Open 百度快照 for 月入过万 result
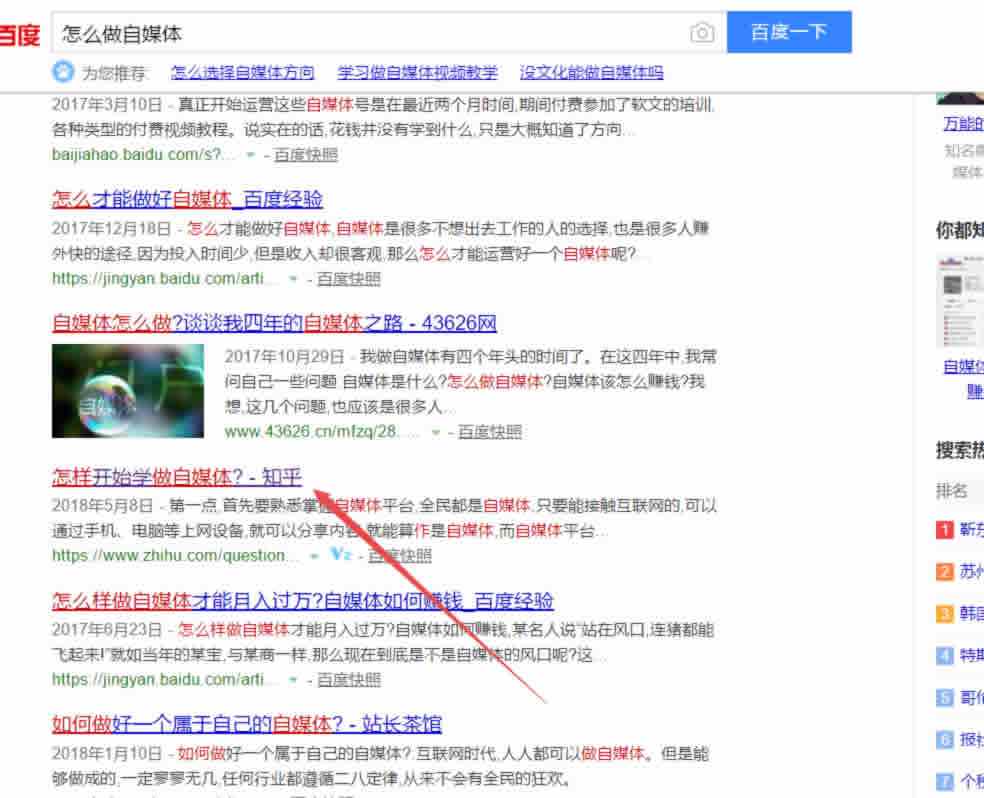The height and width of the screenshot is (798, 984). click(348, 679)
